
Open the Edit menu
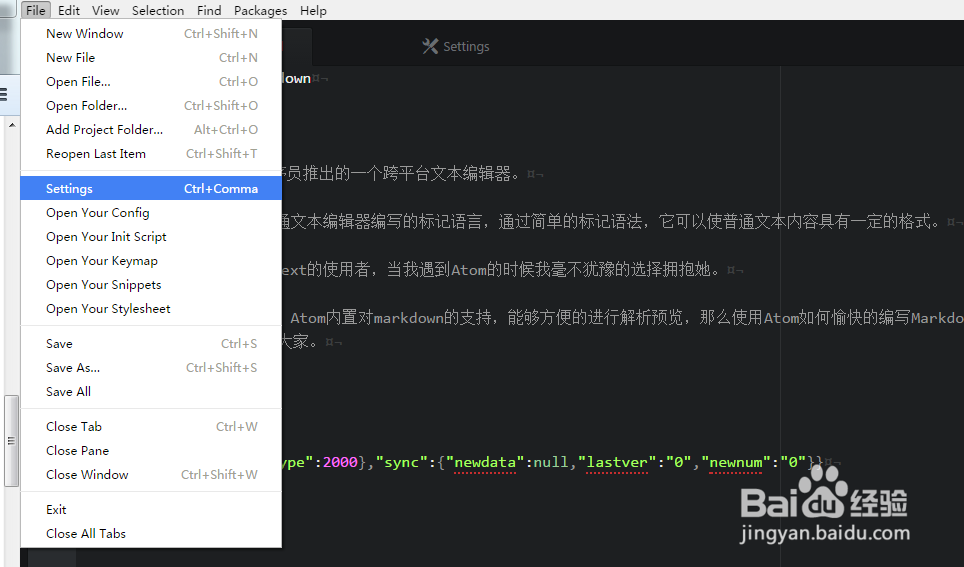(69, 10)
